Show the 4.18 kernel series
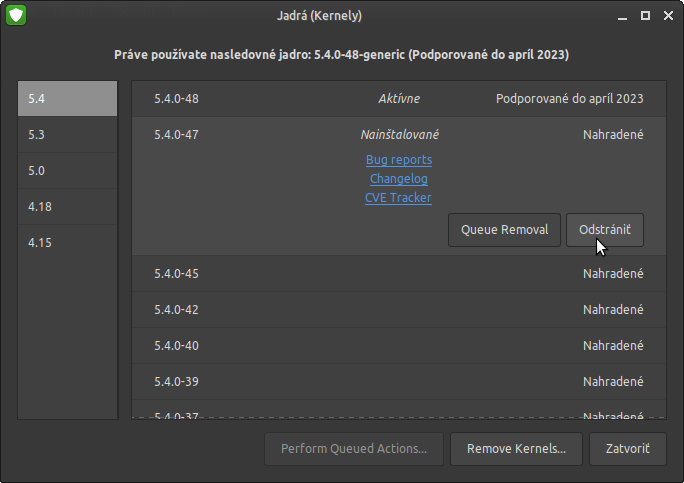 tap(68, 207)
